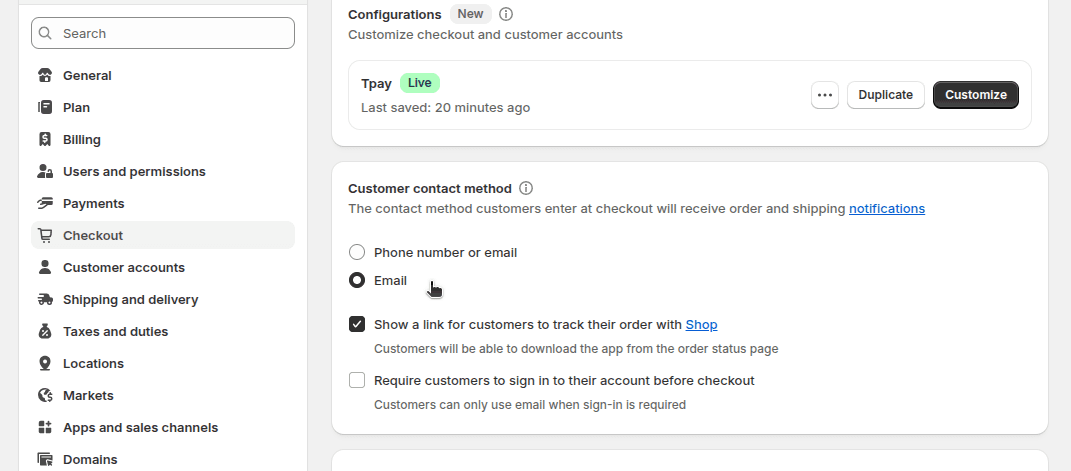The image size is (1071, 471).
Task: Open Customer accounts settings
Action: (124, 268)
